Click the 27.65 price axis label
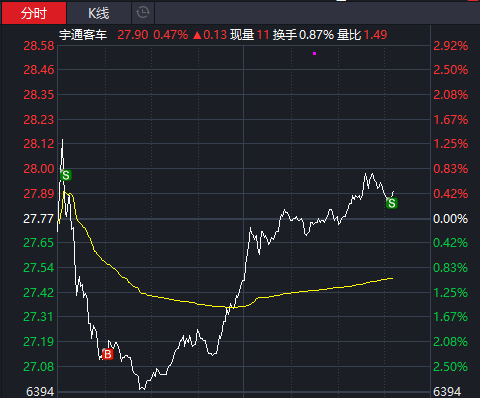Screen dimensions: 480x398 click(x=39, y=243)
